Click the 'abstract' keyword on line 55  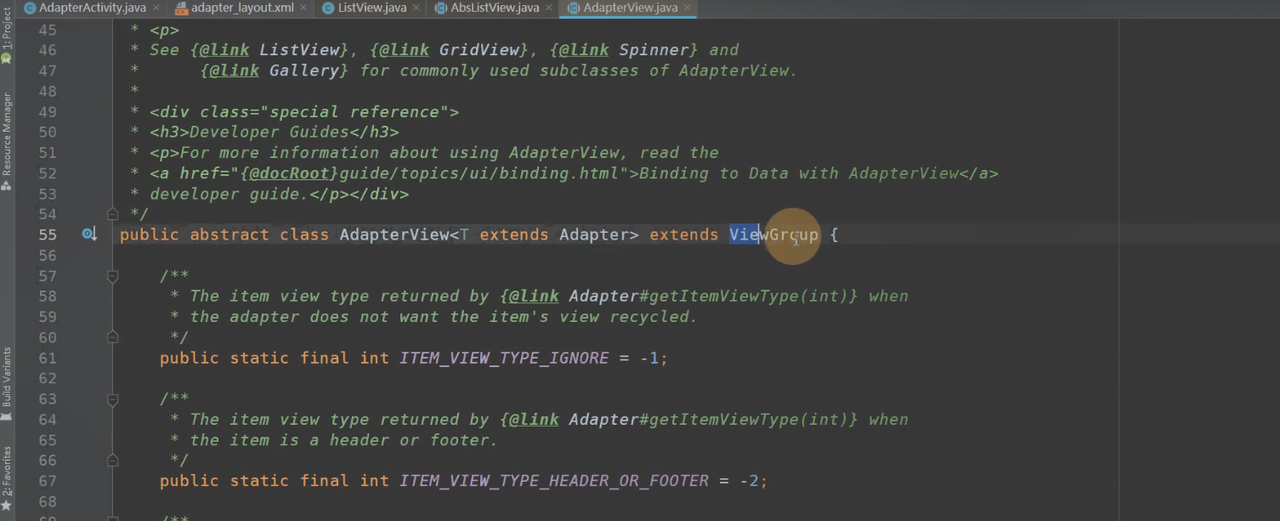tap(229, 235)
